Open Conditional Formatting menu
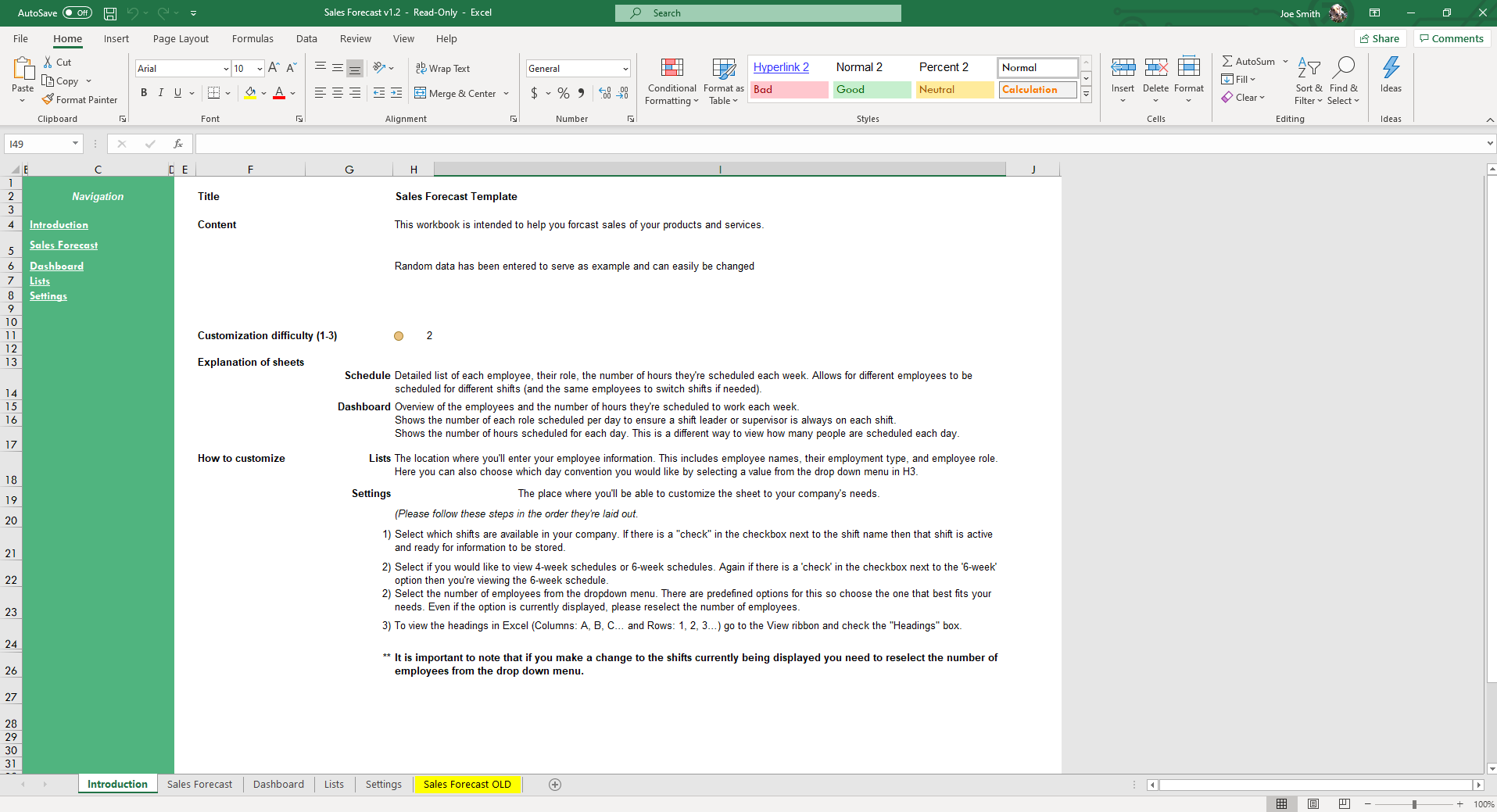Screen dimensions: 1497x812 [x=672, y=81]
